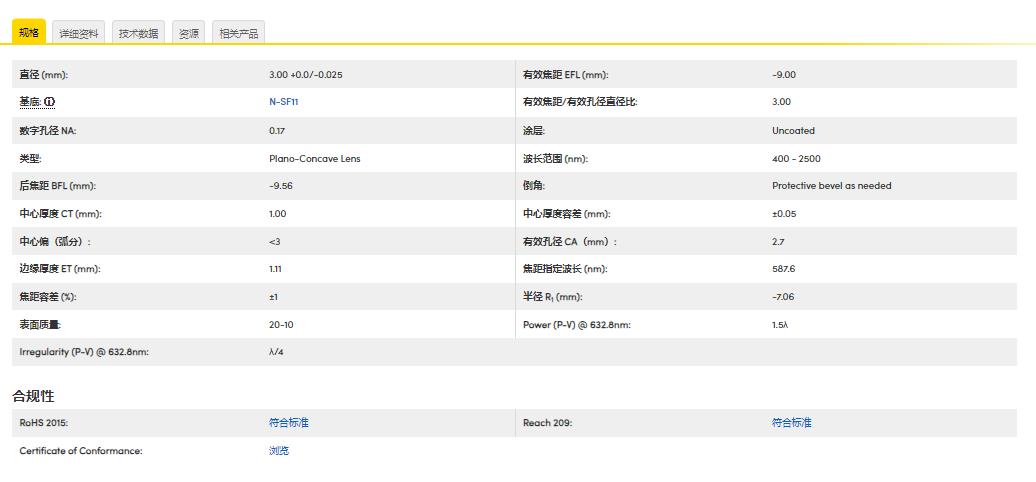This screenshot has height=482, width=1036.
Task: Click the 表面质量 label
Action: click(40, 325)
